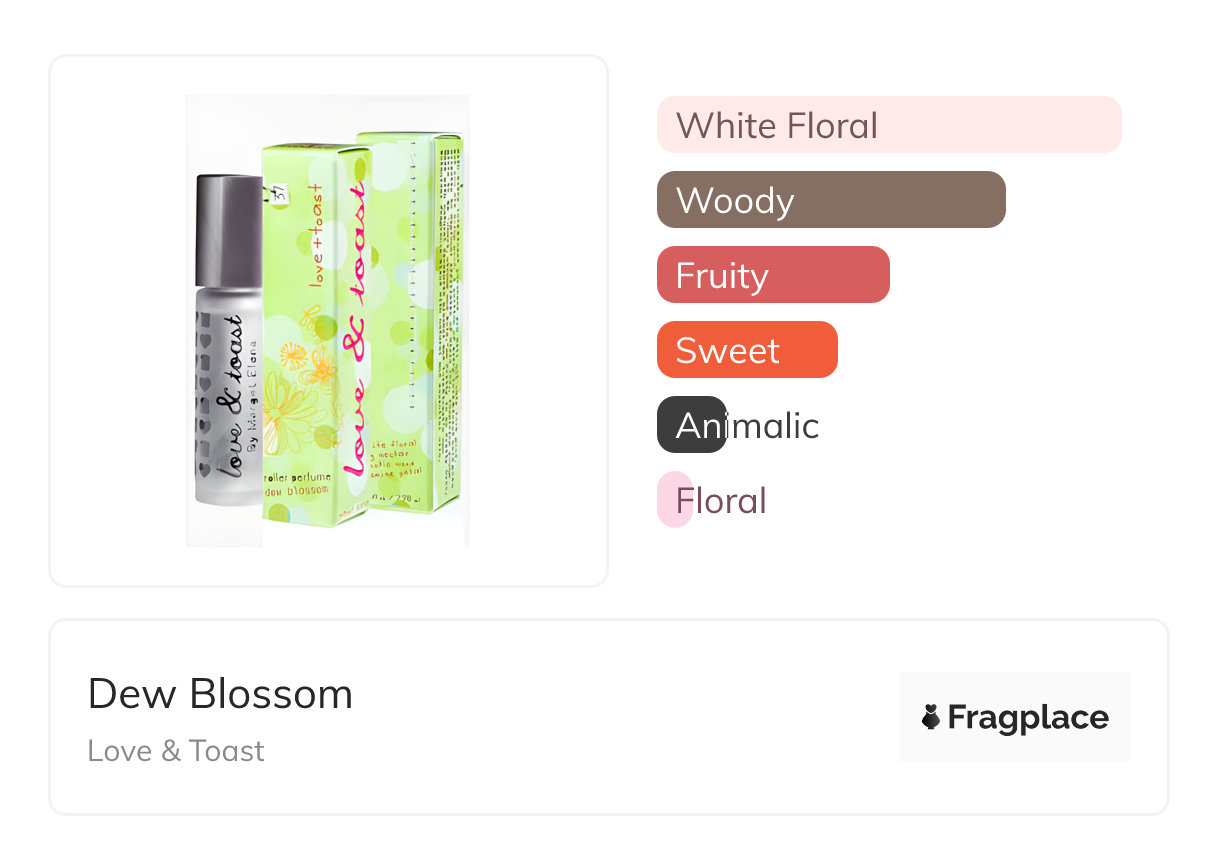The image size is (1218, 864).
Task: Select the brown Woody accord bar
Action: pyautogui.click(x=830, y=200)
